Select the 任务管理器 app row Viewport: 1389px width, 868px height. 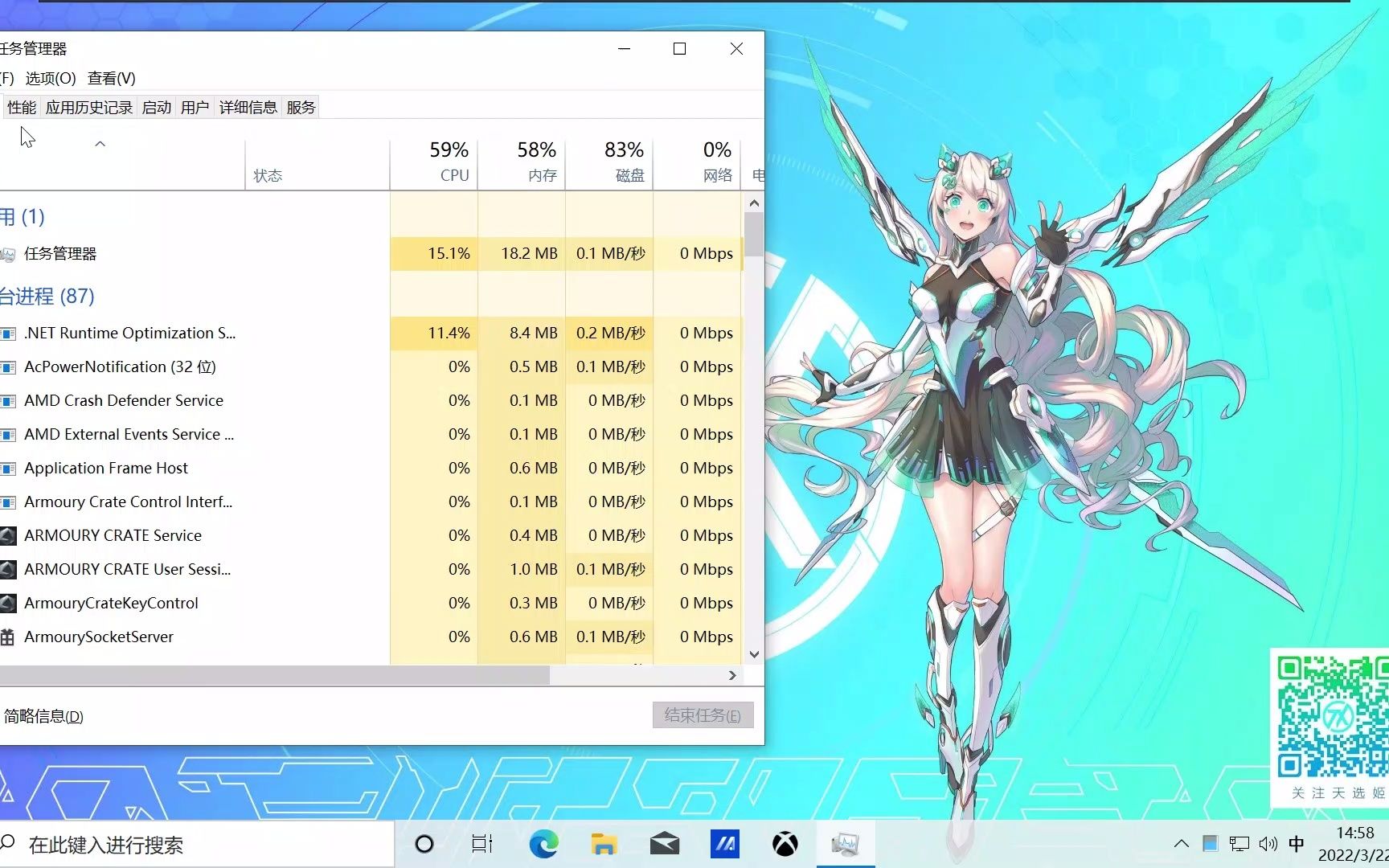(370, 253)
